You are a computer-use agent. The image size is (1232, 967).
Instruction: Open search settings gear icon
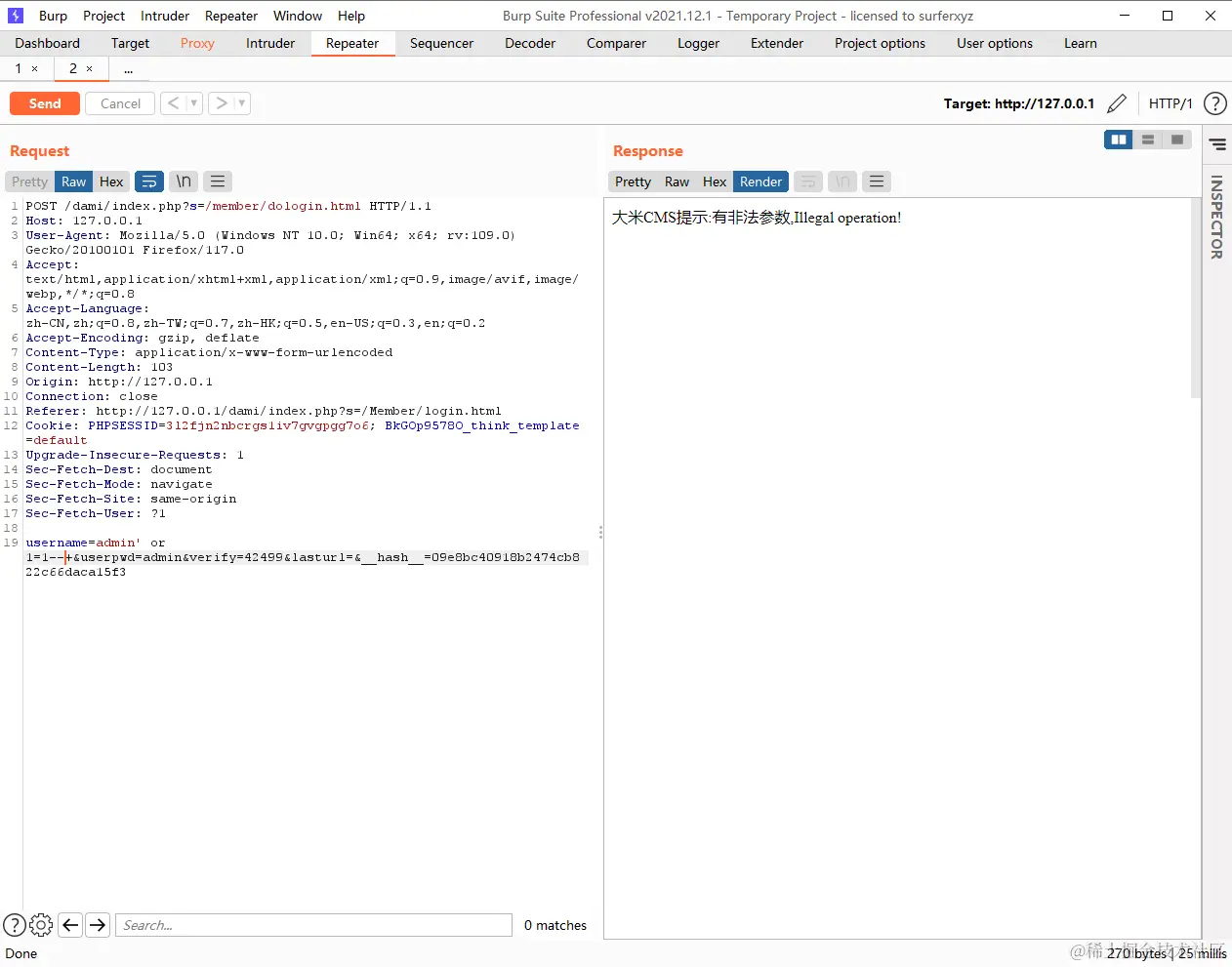pos(41,925)
